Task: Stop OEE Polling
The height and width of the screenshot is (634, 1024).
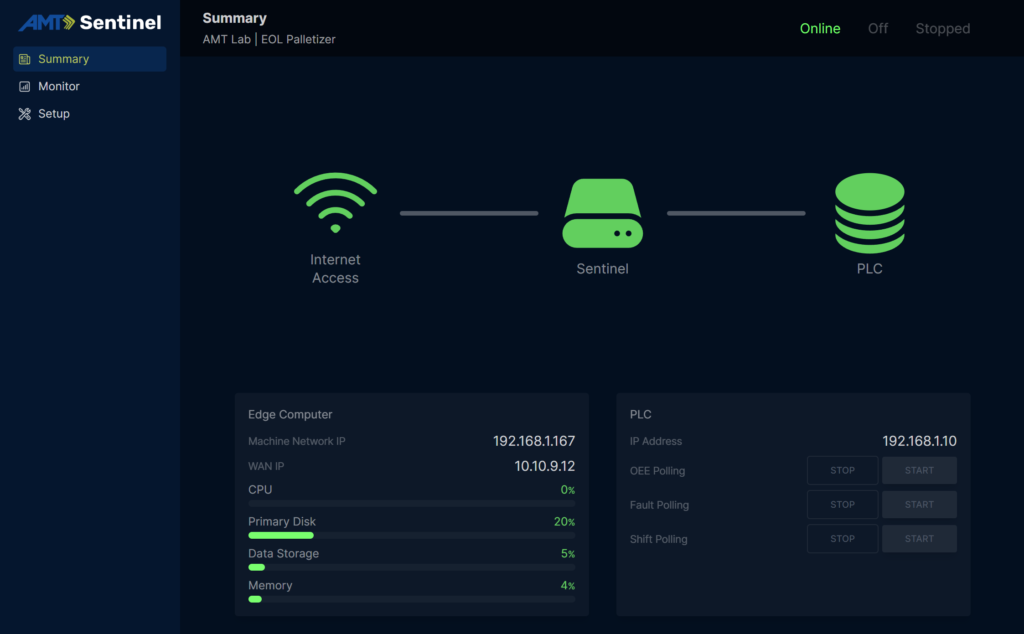Action: point(842,471)
